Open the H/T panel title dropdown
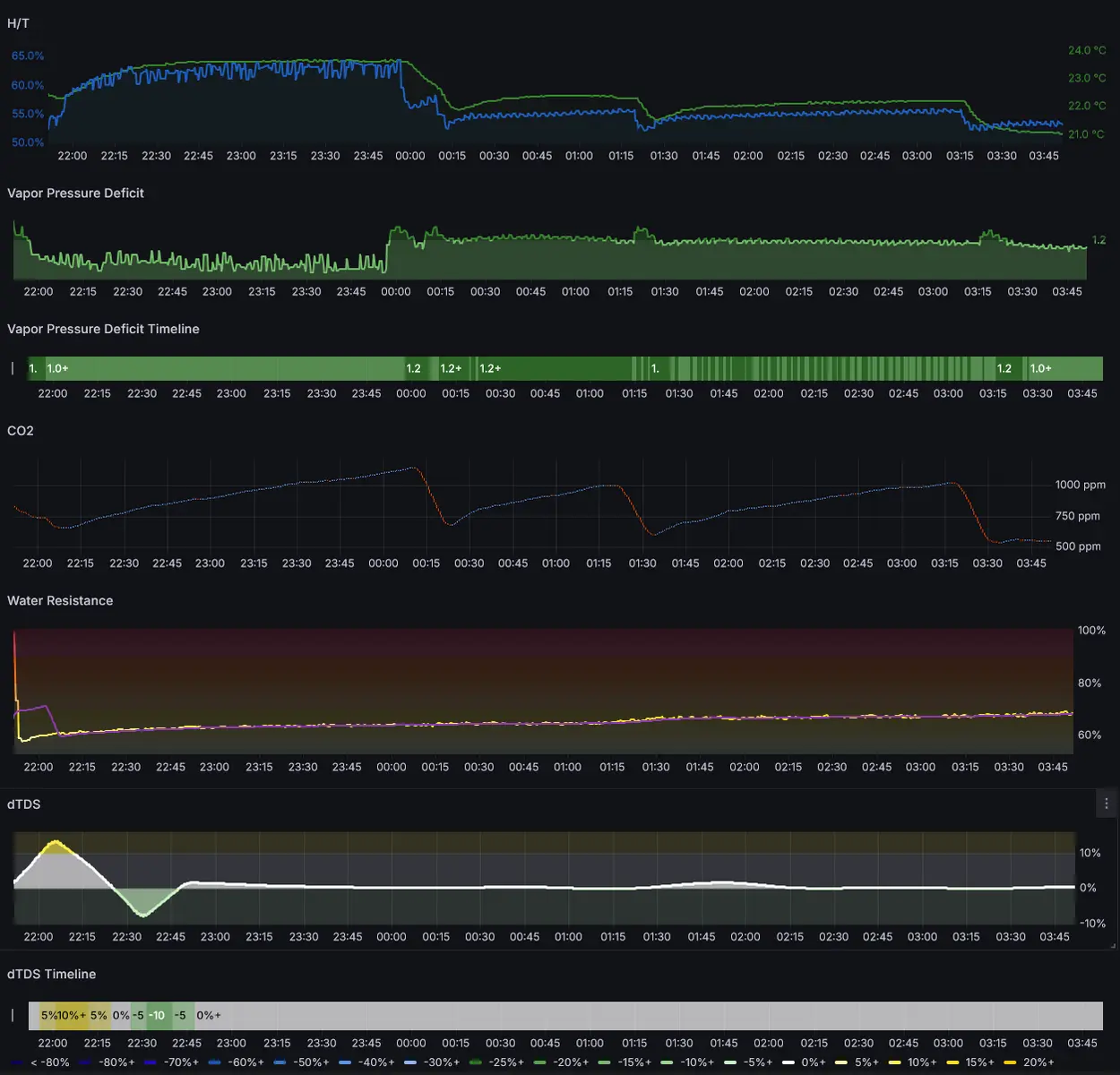The image size is (1120, 1075). [x=18, y=23]
